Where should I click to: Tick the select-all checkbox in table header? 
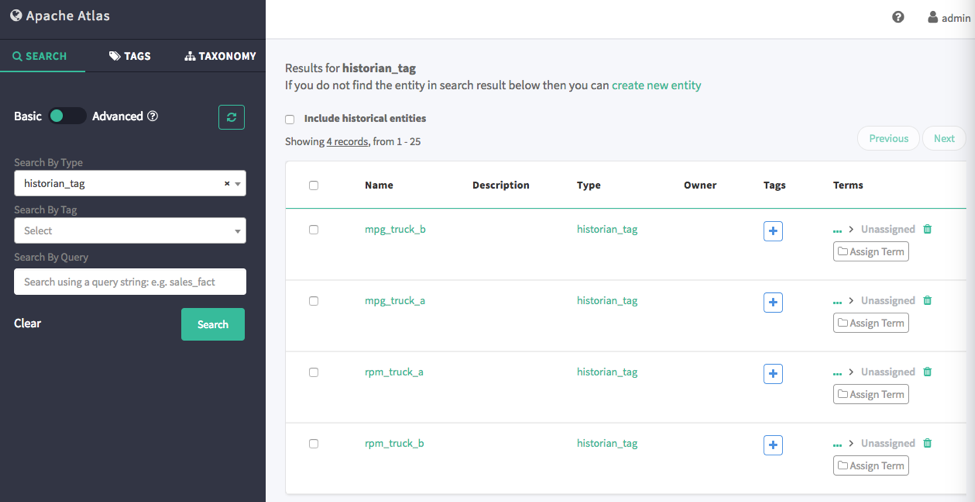tap(313, 185)
